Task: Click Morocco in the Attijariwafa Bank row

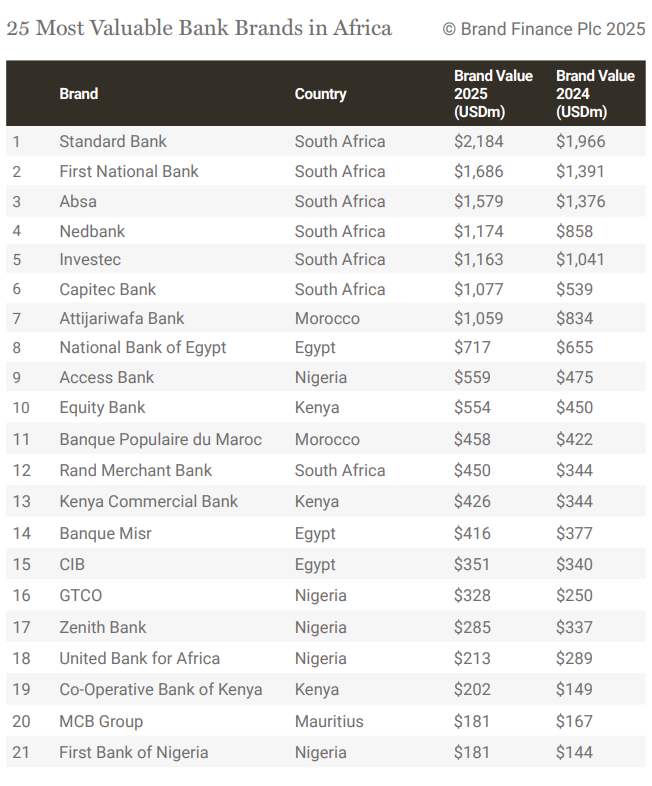Action: [327, 318]
